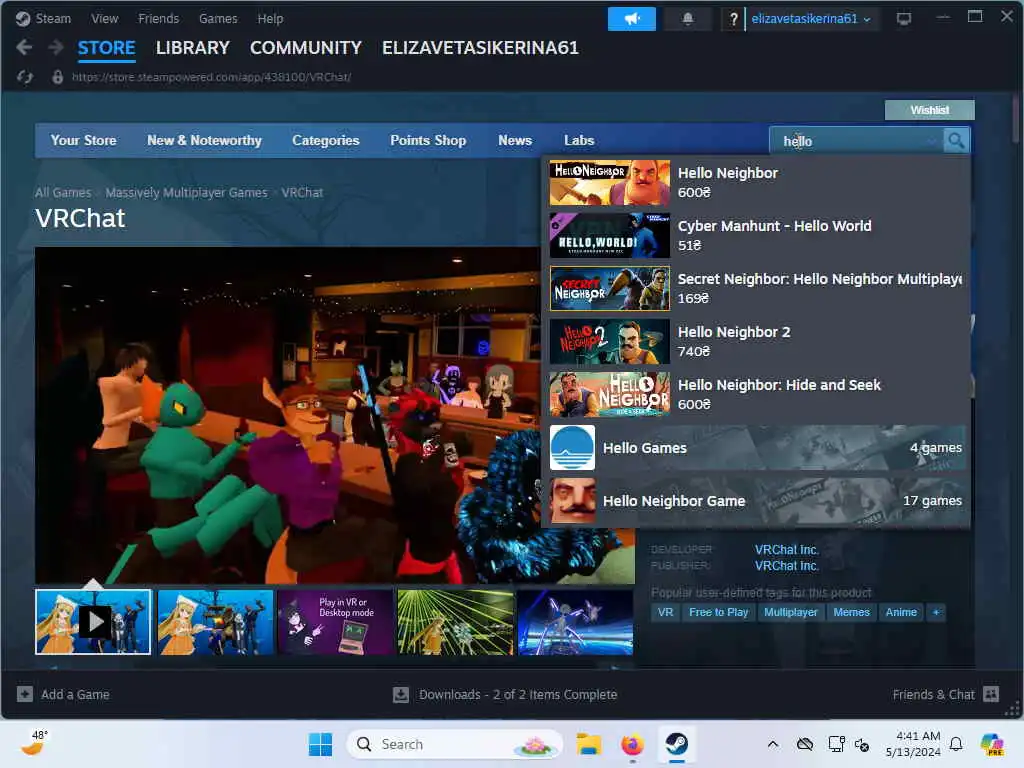This screenshot has height=768, width=1024.
Task: Select the Hello Neighbor 2 result
Action: [x=756, y=341]
